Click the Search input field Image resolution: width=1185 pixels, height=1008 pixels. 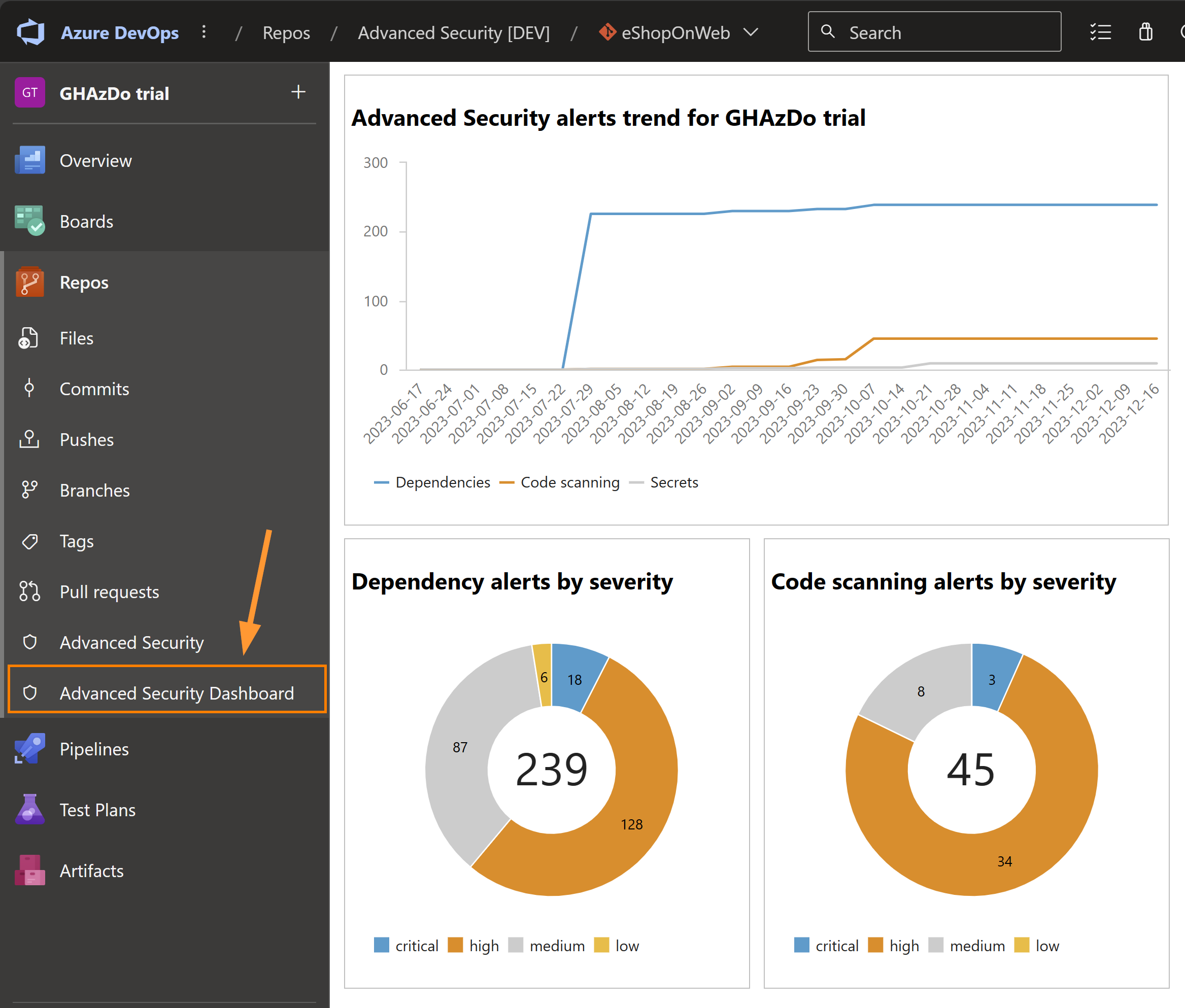935,32
